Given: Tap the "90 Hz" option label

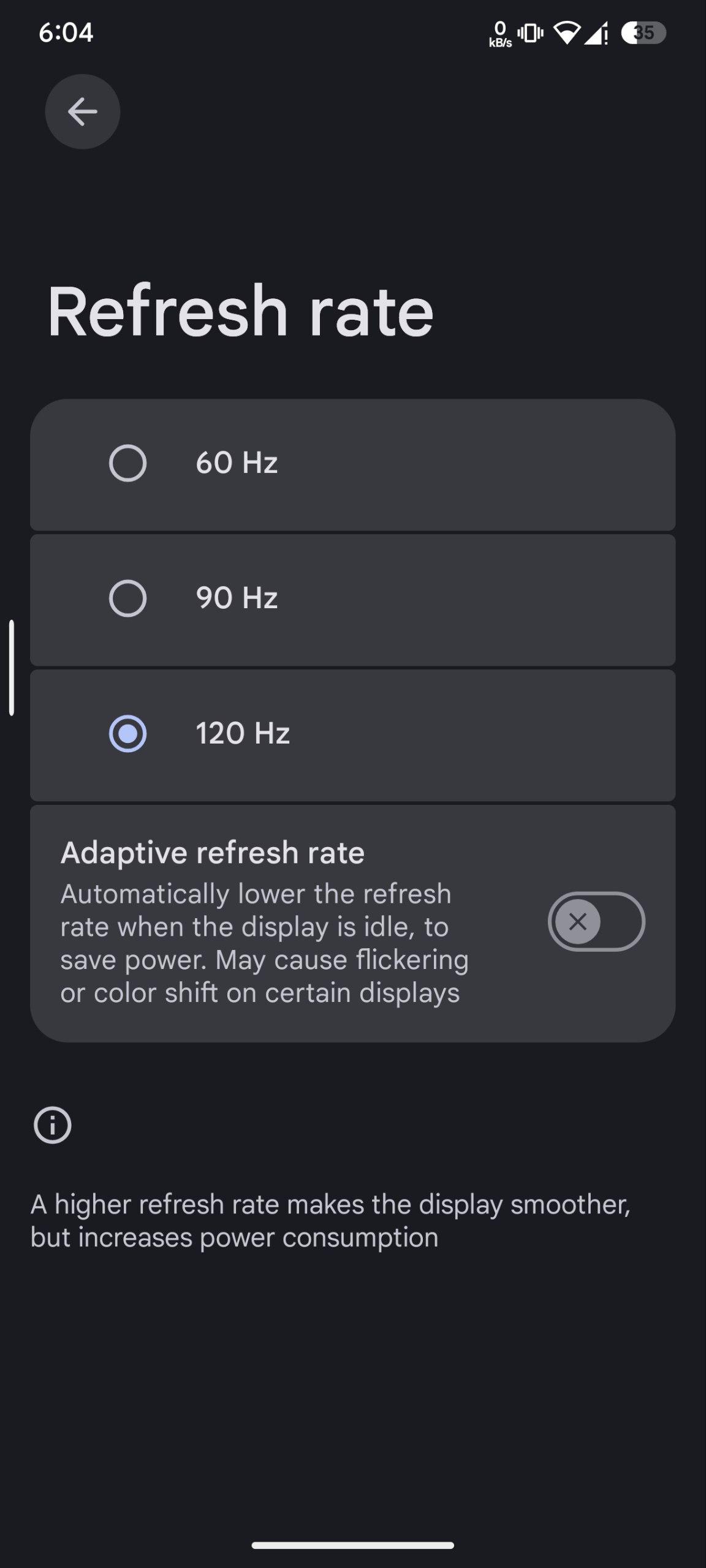Looking at the screenshot, I should click(237, 598).
